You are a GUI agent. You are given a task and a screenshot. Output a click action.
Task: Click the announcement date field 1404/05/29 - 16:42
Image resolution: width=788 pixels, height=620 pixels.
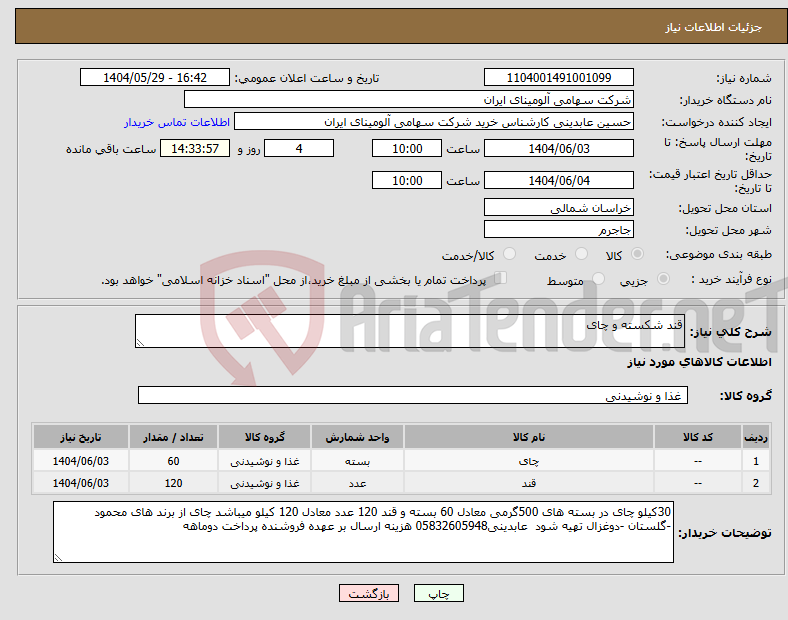[155, 77]
